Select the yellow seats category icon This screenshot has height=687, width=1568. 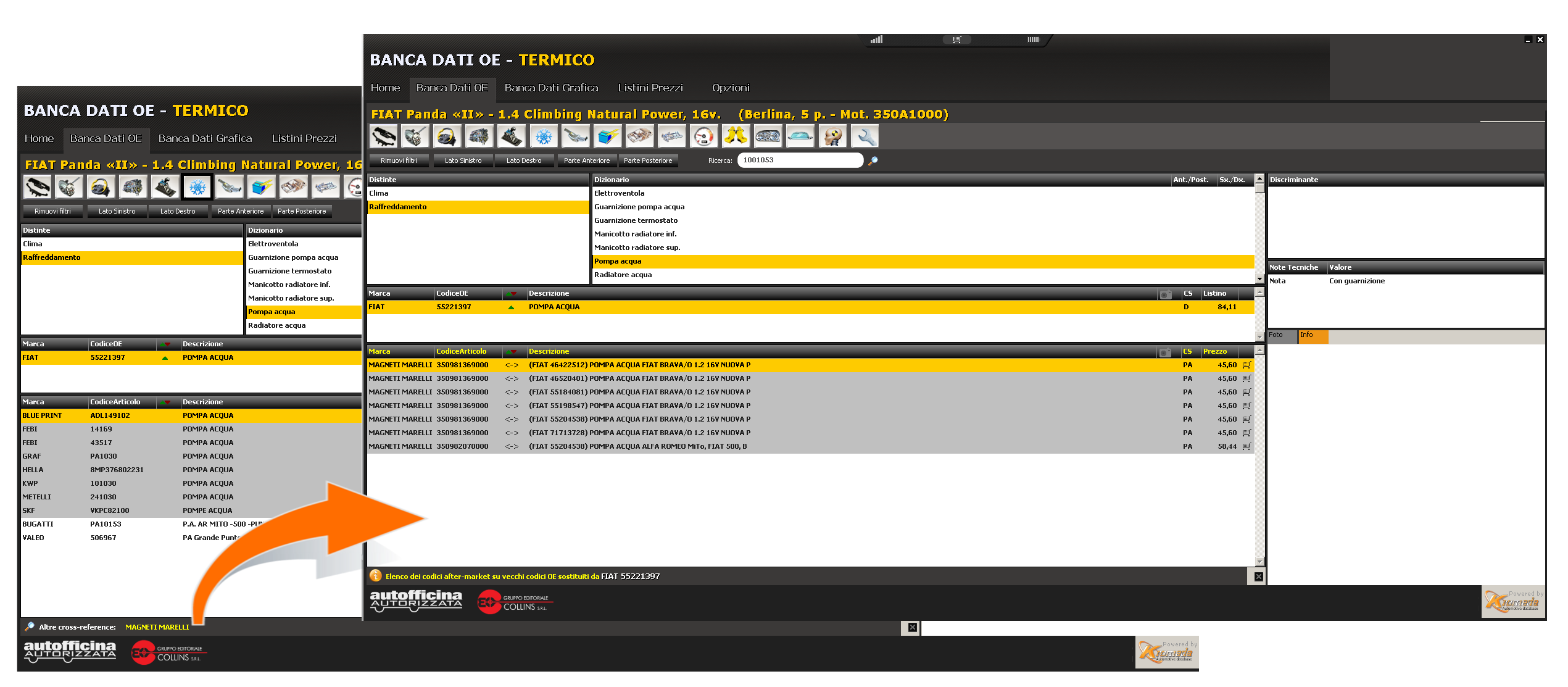(736, 136)
